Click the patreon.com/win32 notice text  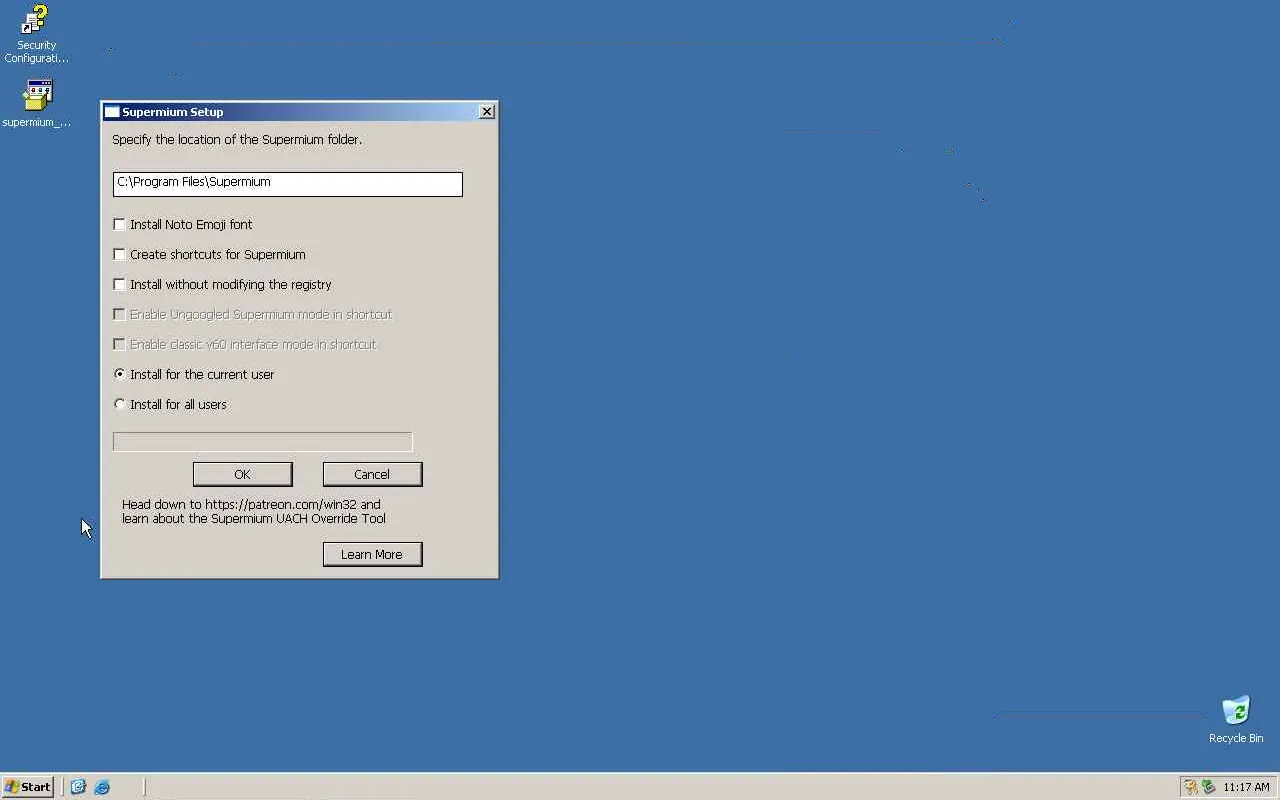(254, 512)
